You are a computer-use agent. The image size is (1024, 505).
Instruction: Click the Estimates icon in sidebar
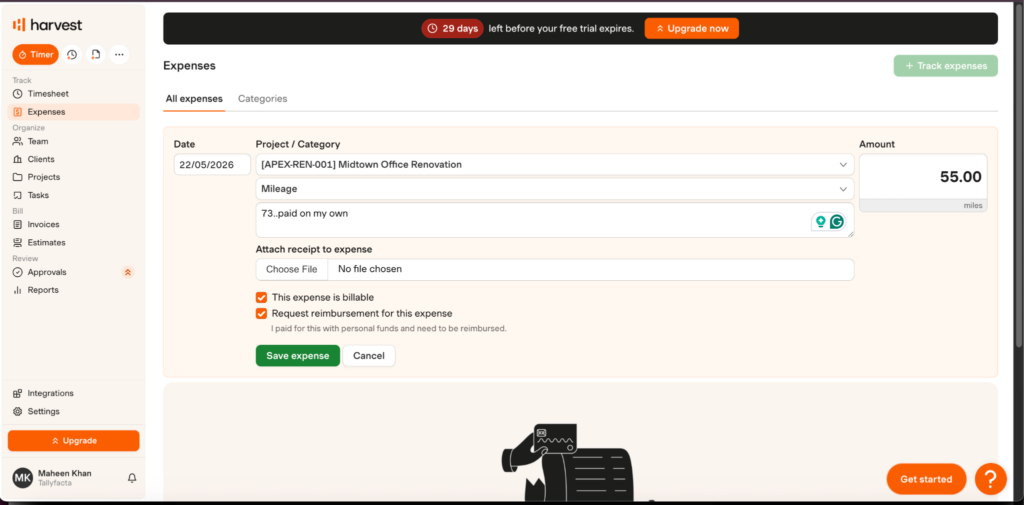tap(18, 242)
